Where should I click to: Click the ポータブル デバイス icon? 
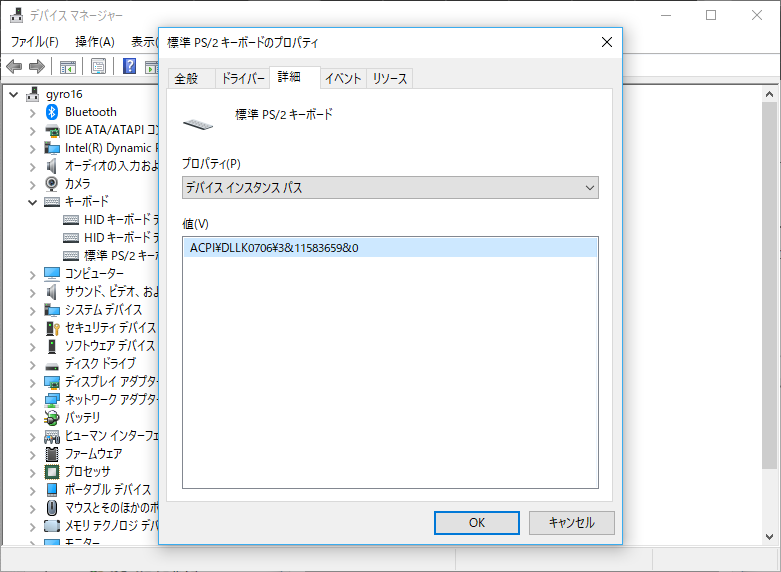pos(52,490)
